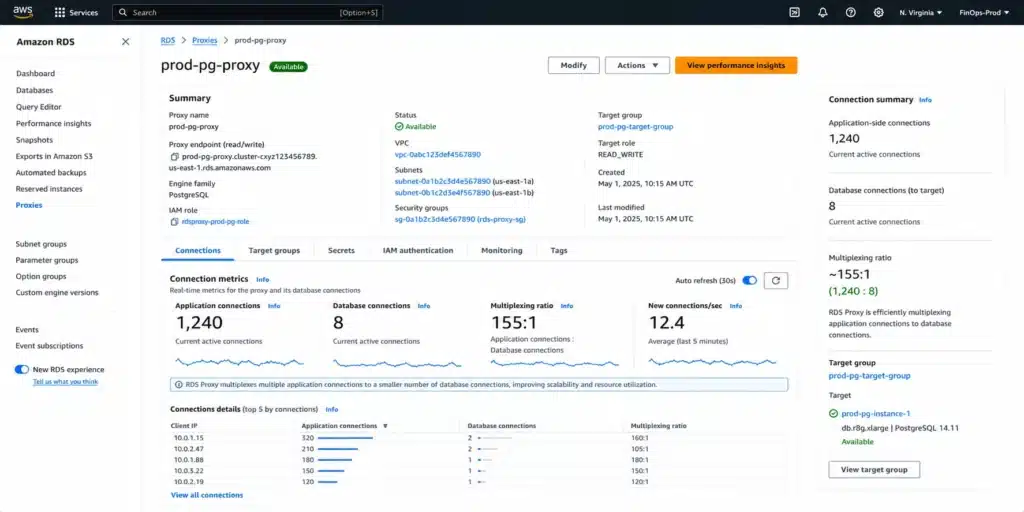The image size is (1024, 512).
Task: Click Info next to Application connections metric
Action: point(274,306)
